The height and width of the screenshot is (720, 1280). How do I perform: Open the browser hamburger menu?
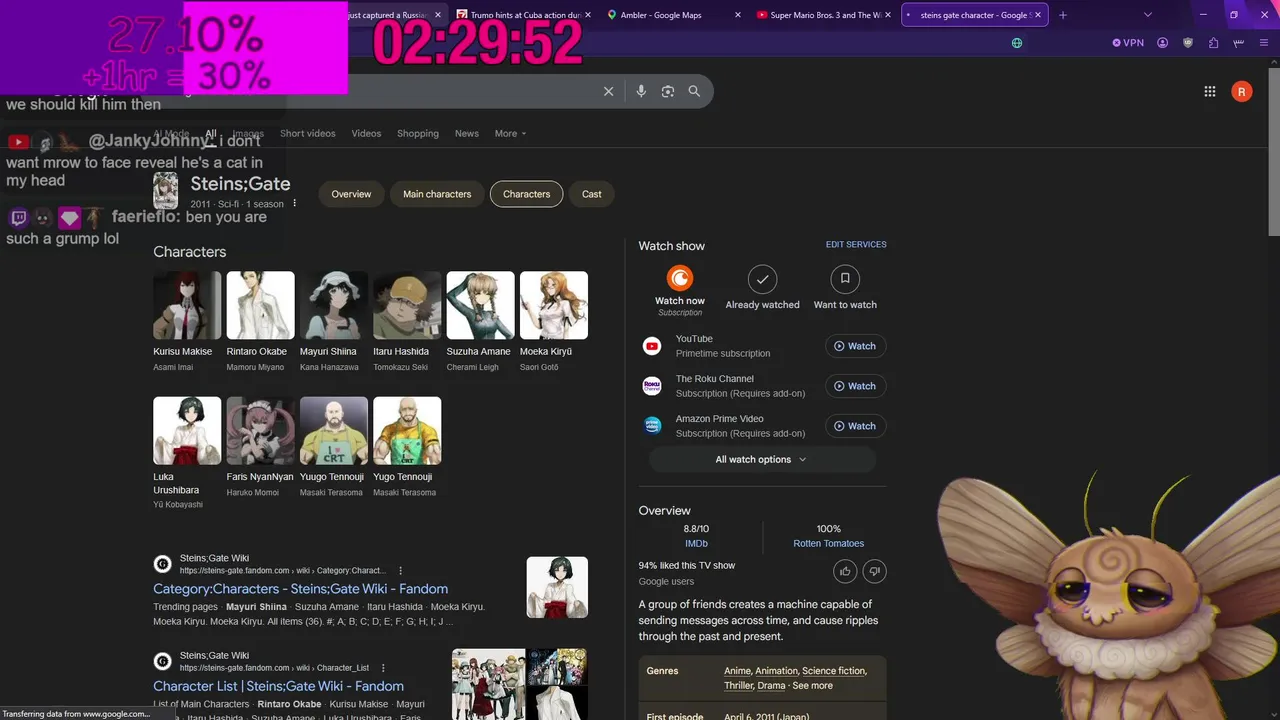[1264, 43]
